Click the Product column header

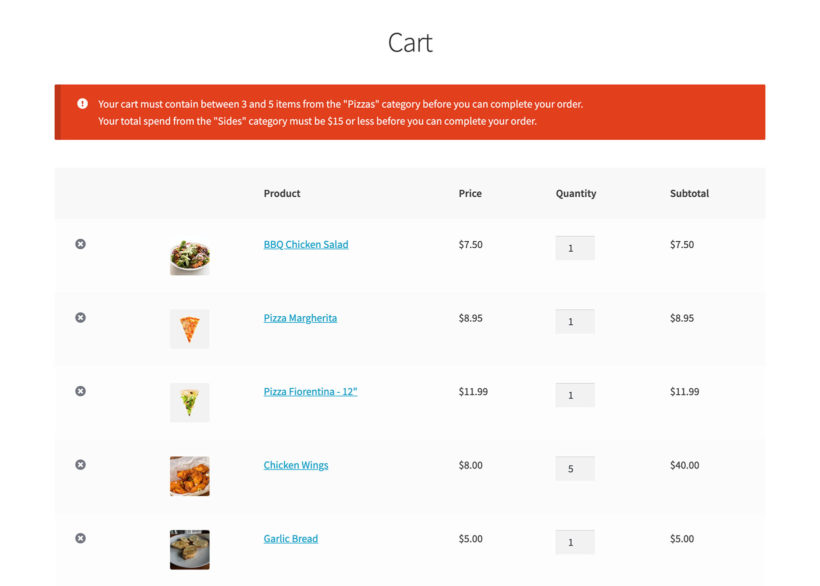282,193
